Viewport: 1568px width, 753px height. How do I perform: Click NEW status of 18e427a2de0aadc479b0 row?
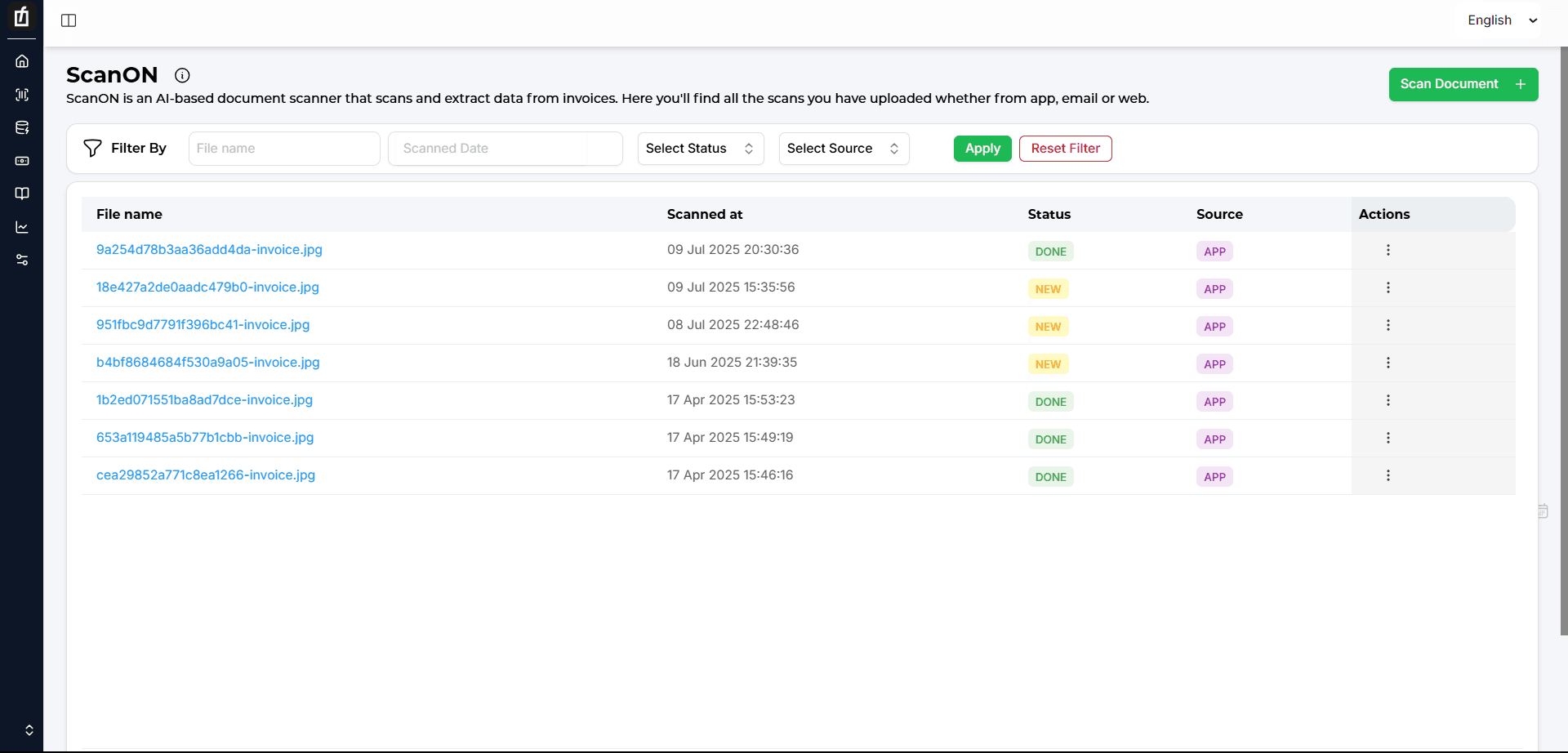tap(1048, 289)
